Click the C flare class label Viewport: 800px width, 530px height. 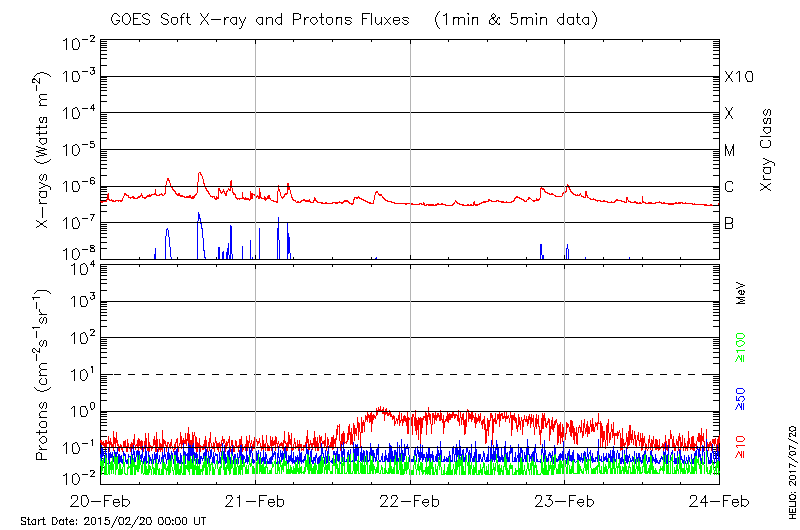click(729, 187)
